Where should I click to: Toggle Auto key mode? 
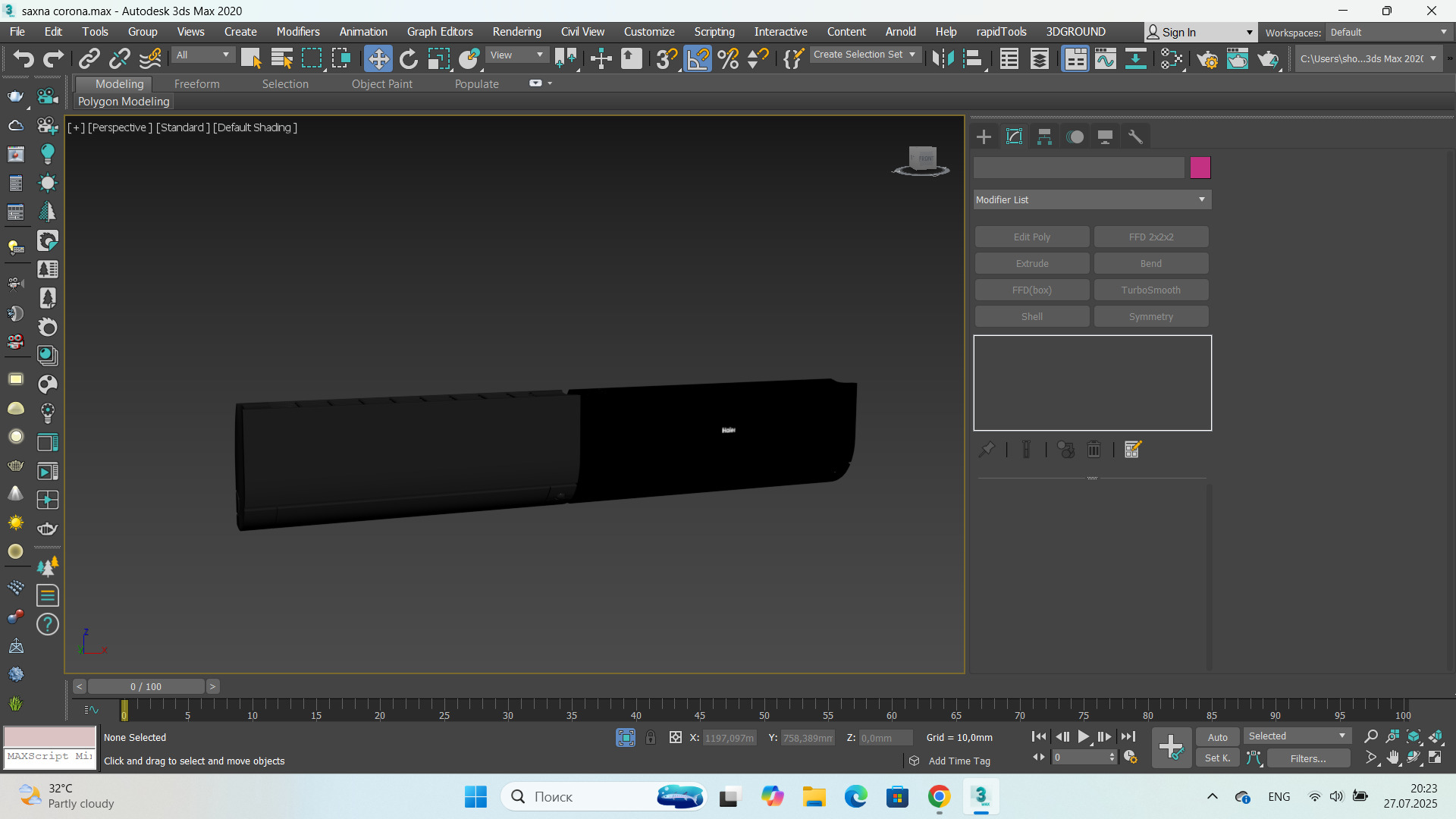[x=1217, y=737]
